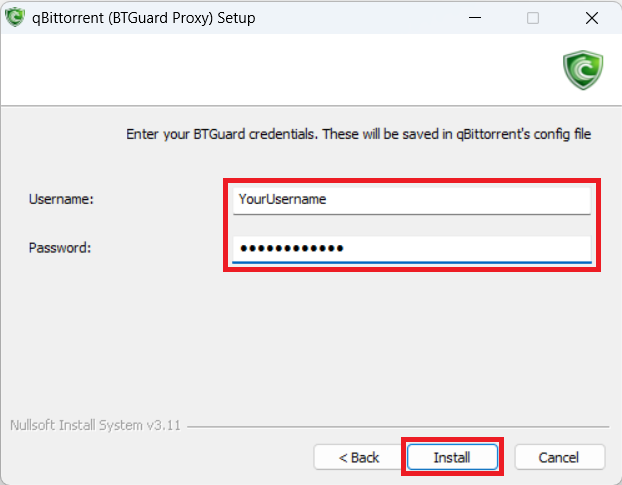
Task: Close the setup window with X
Action: (x=590, y=17)
